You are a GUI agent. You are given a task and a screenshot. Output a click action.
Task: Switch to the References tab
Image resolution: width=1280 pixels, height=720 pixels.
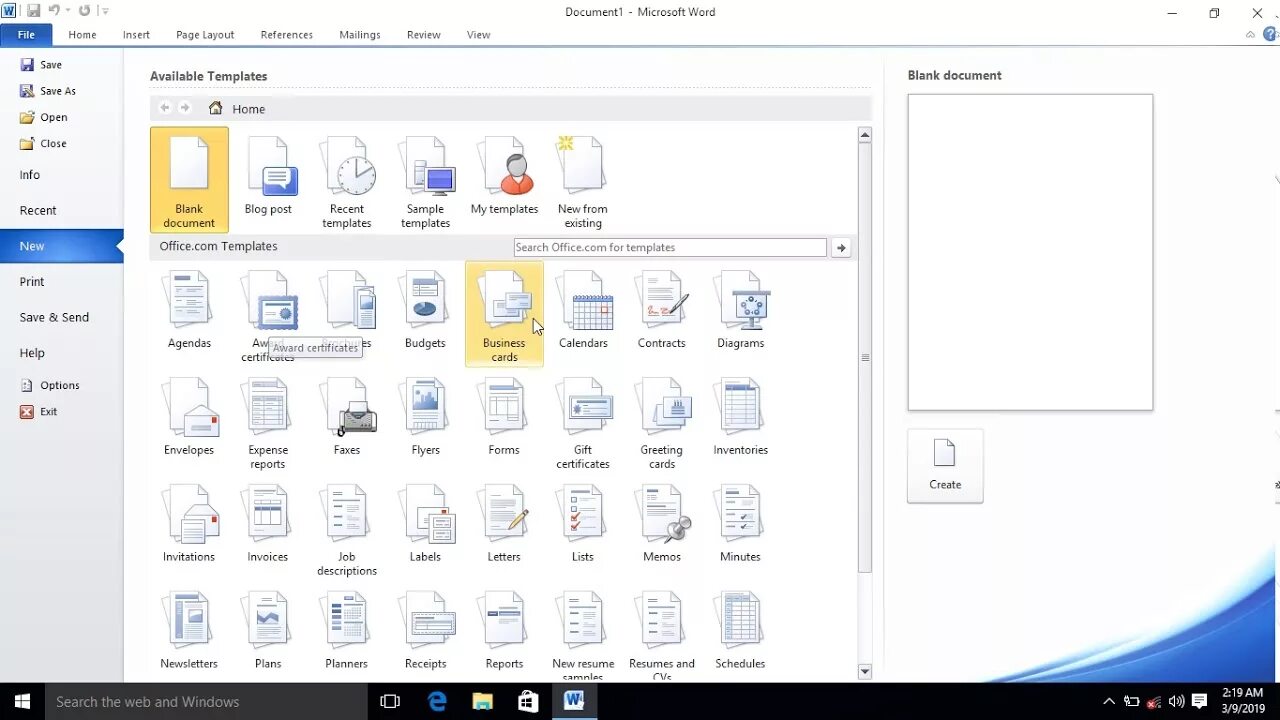pyautogui.click(x=287, y=35)
